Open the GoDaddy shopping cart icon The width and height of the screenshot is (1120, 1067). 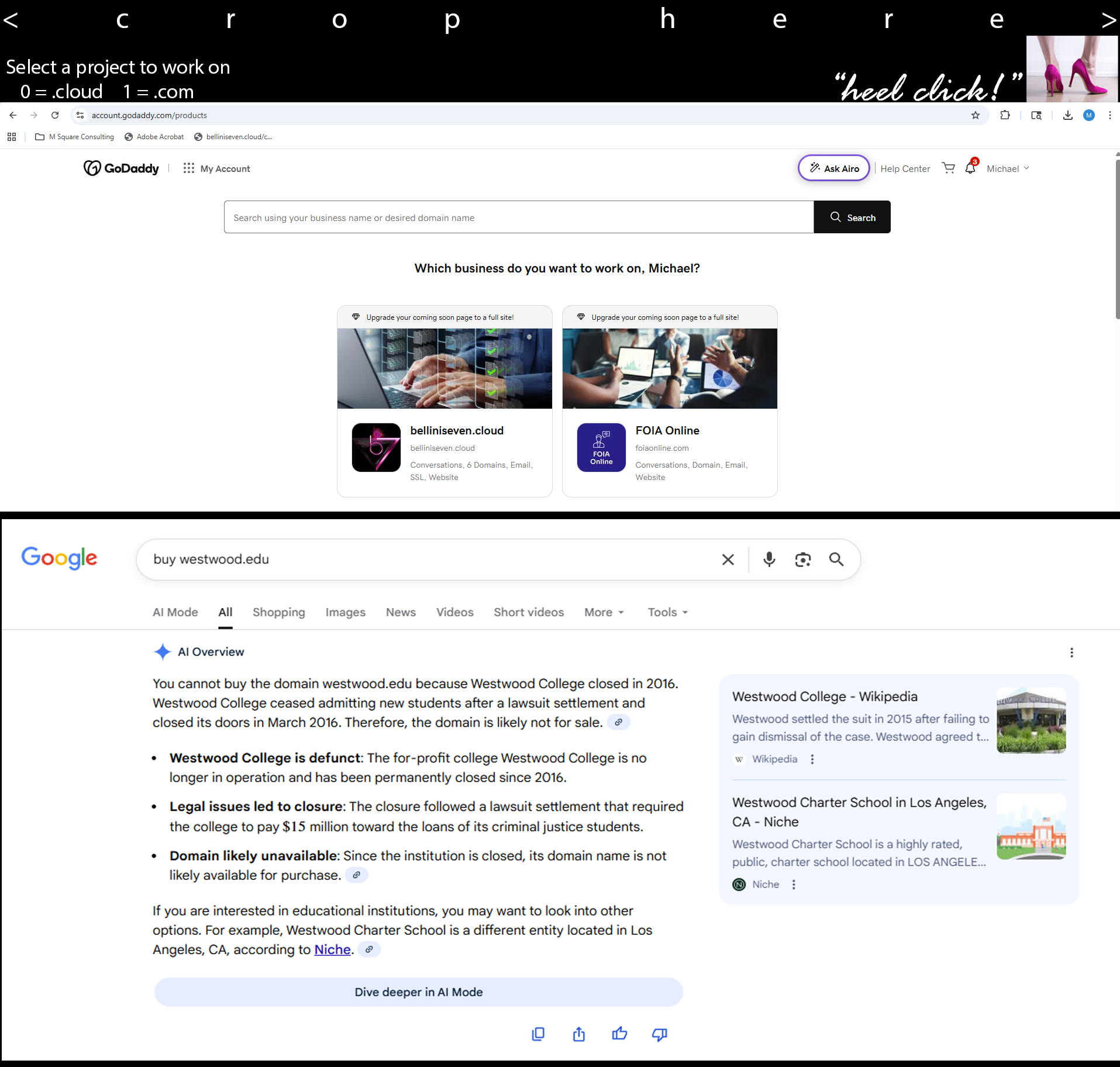(x=948, y=168)
